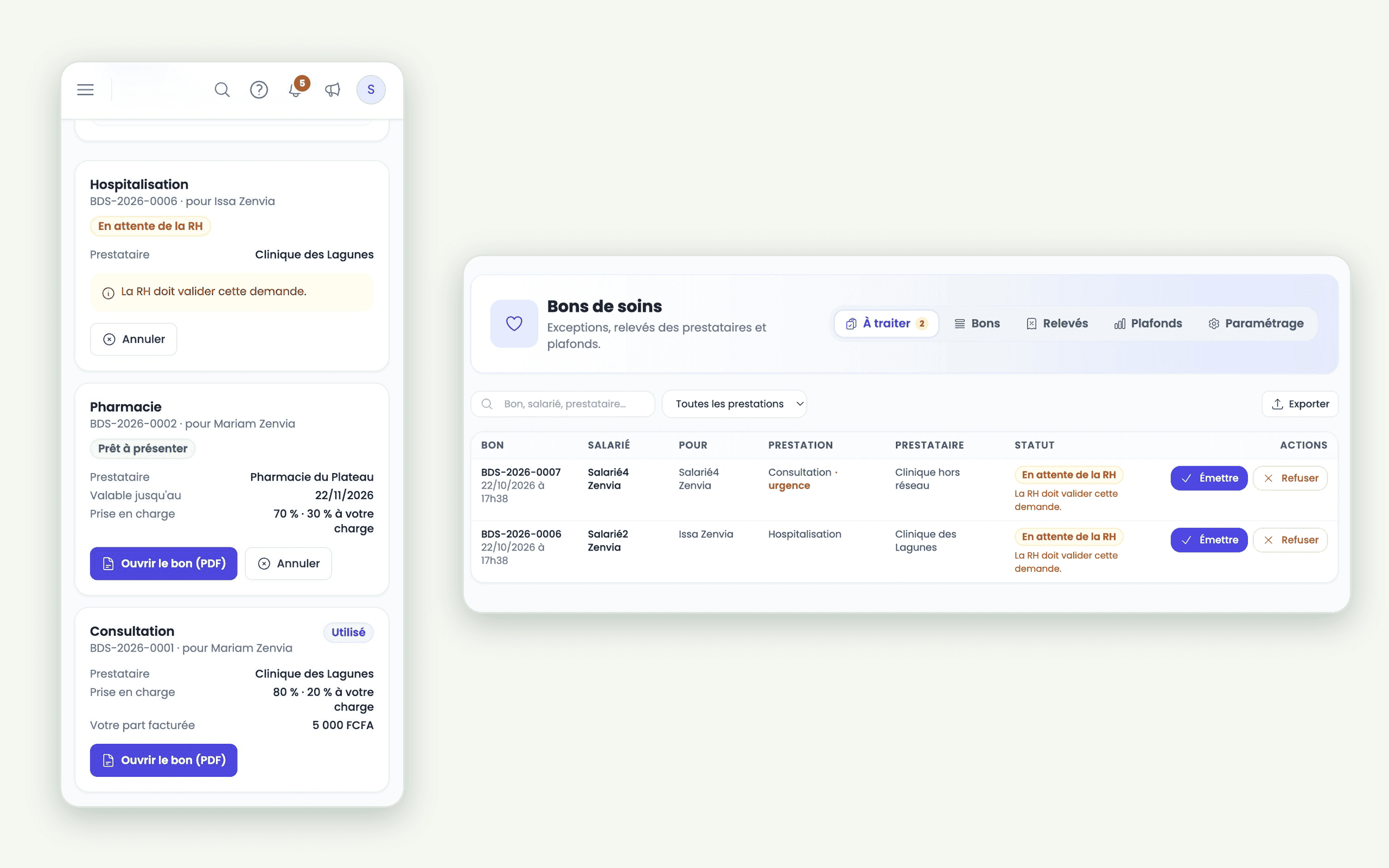1389x868 pixels.
Task: Click the Utilisé badge on Consultation card
Action: (348, 632)
